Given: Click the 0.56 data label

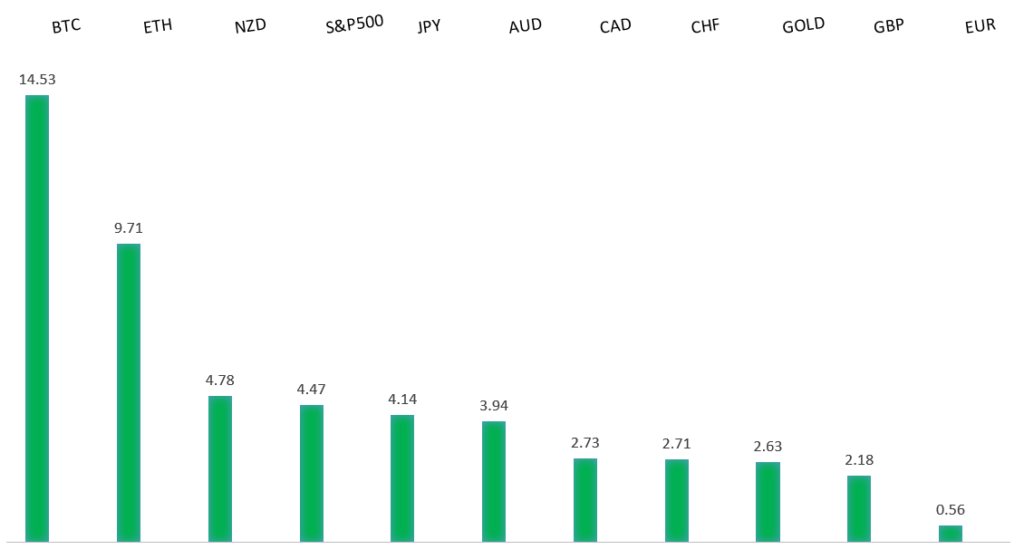Looking at the screenshot, I should pos(950,509).
